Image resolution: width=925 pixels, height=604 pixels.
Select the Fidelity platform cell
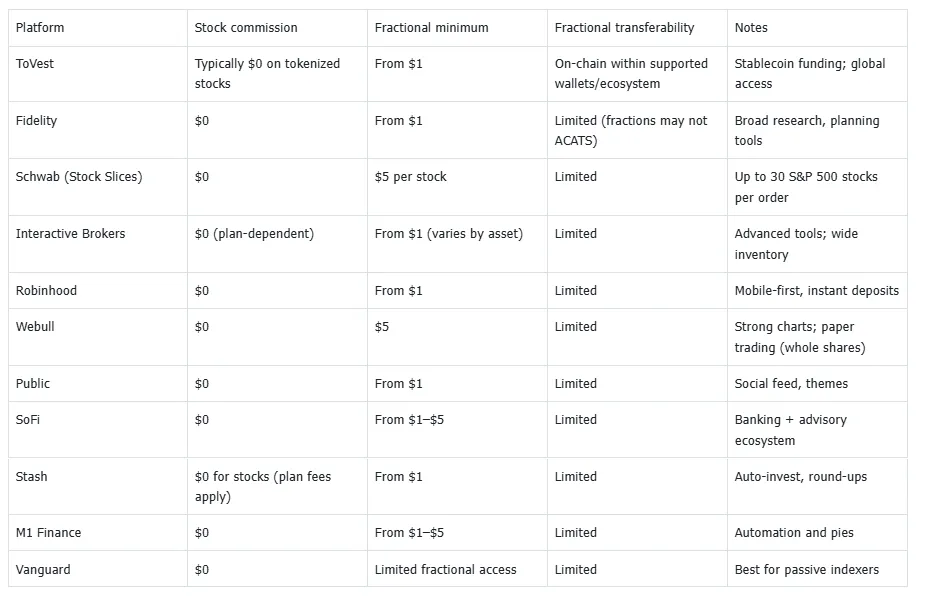coord(37,121)
